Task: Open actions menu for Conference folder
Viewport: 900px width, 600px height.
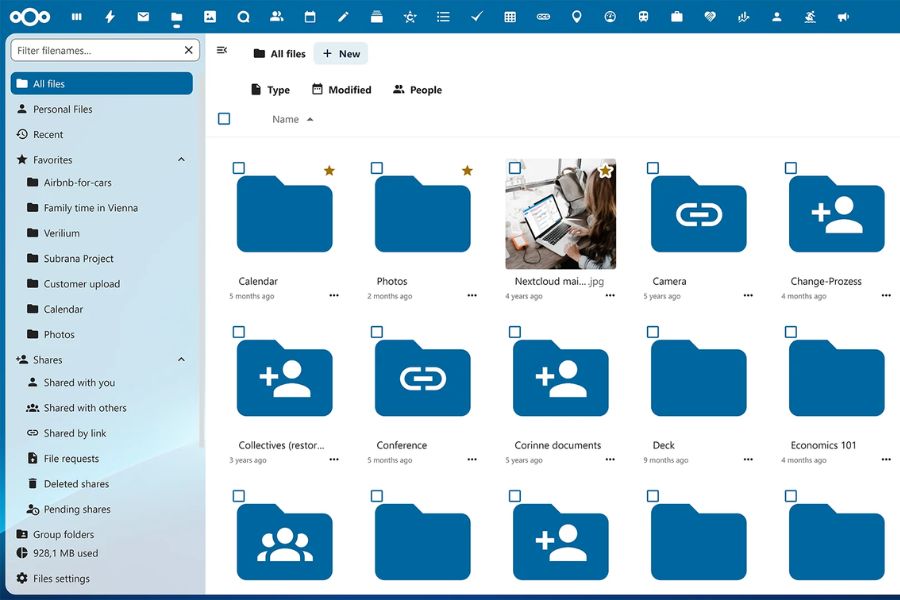Action: click(x=472, y=459)
